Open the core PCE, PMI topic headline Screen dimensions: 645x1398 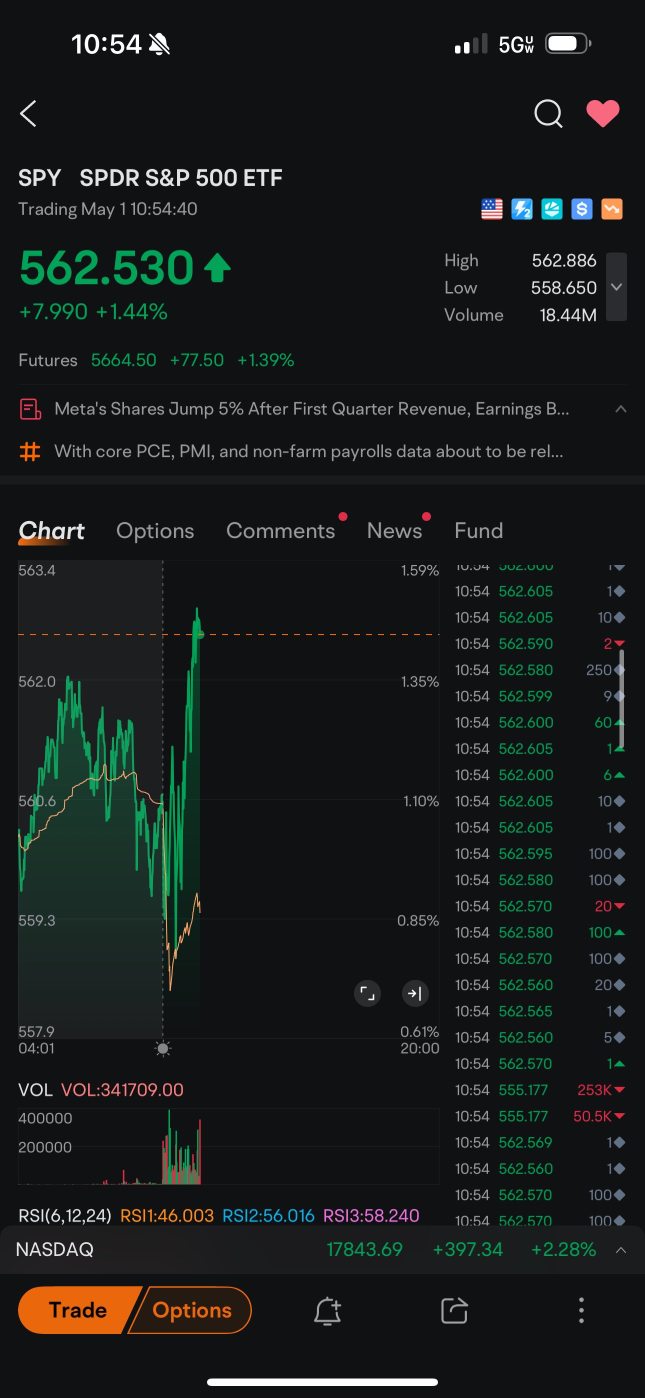tap(309, 451)
